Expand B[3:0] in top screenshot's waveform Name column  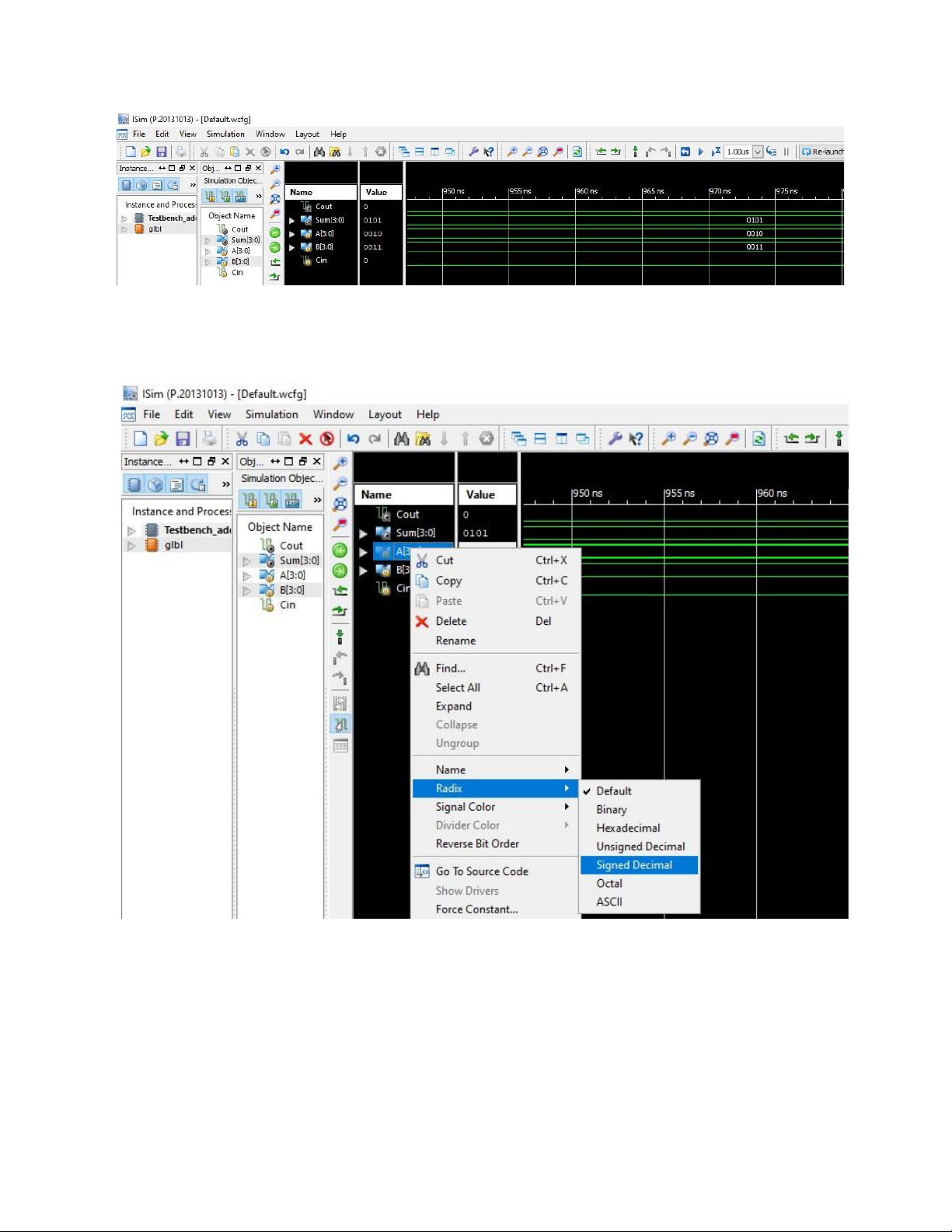[291, 247]
